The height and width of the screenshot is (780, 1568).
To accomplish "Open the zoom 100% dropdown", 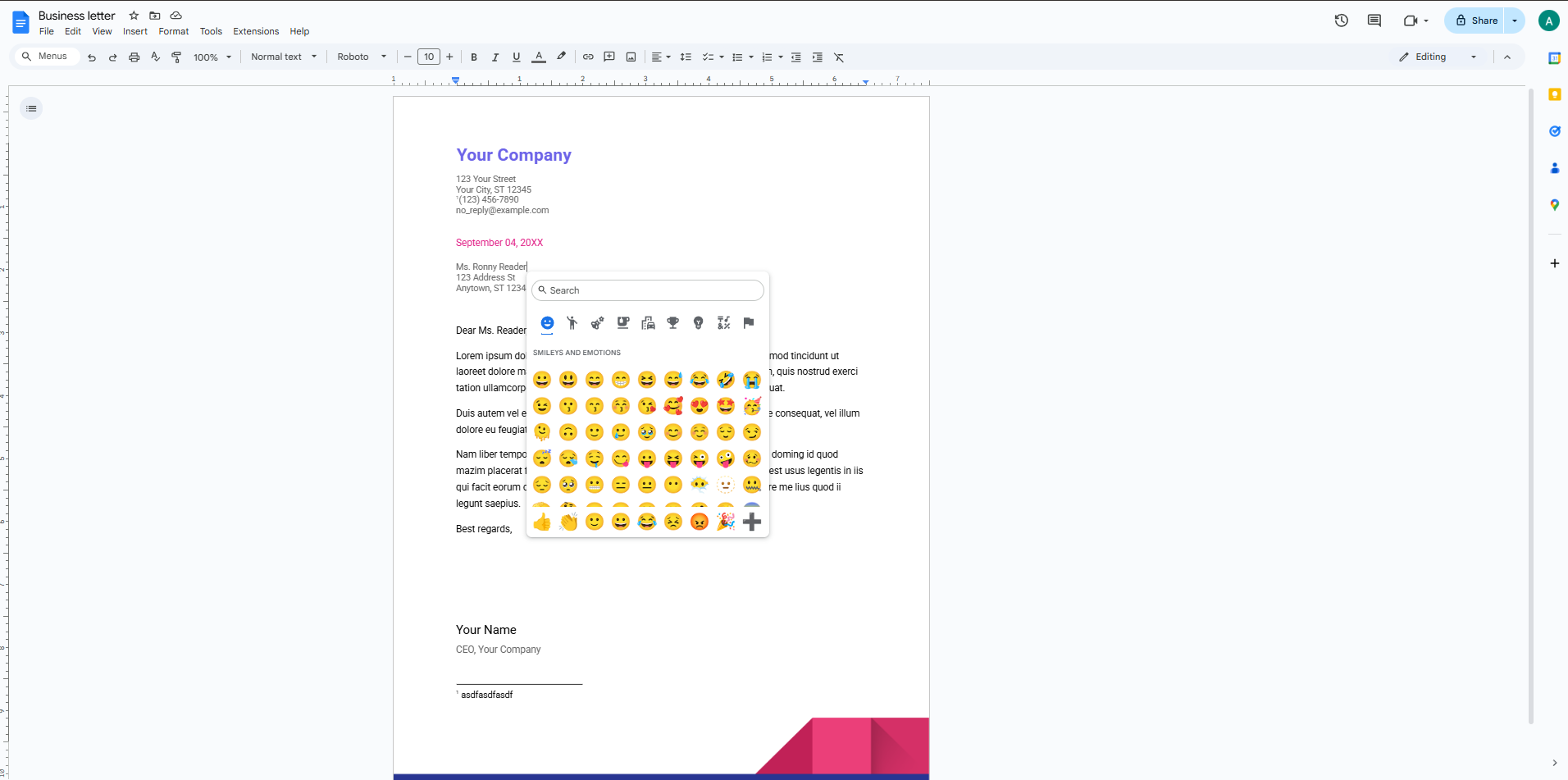I will pos(212,57).
